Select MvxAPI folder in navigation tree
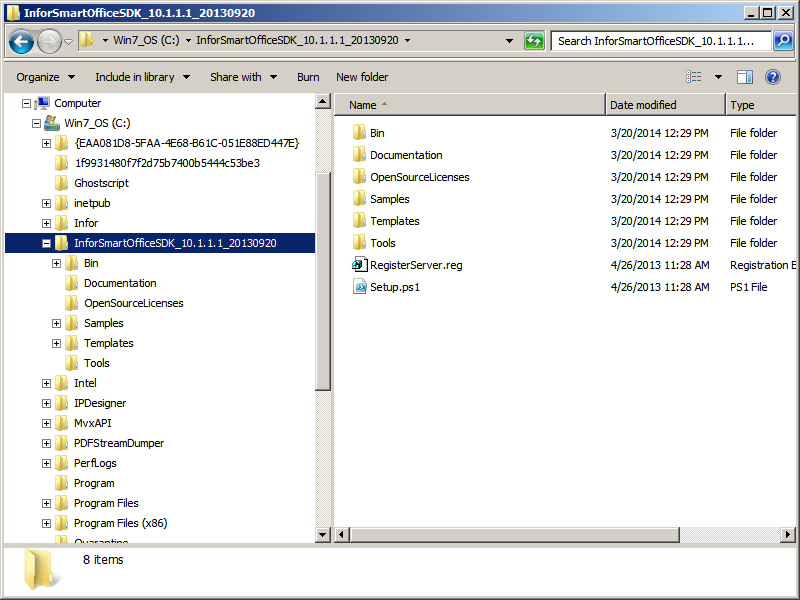800x600 pixels. 92,423
